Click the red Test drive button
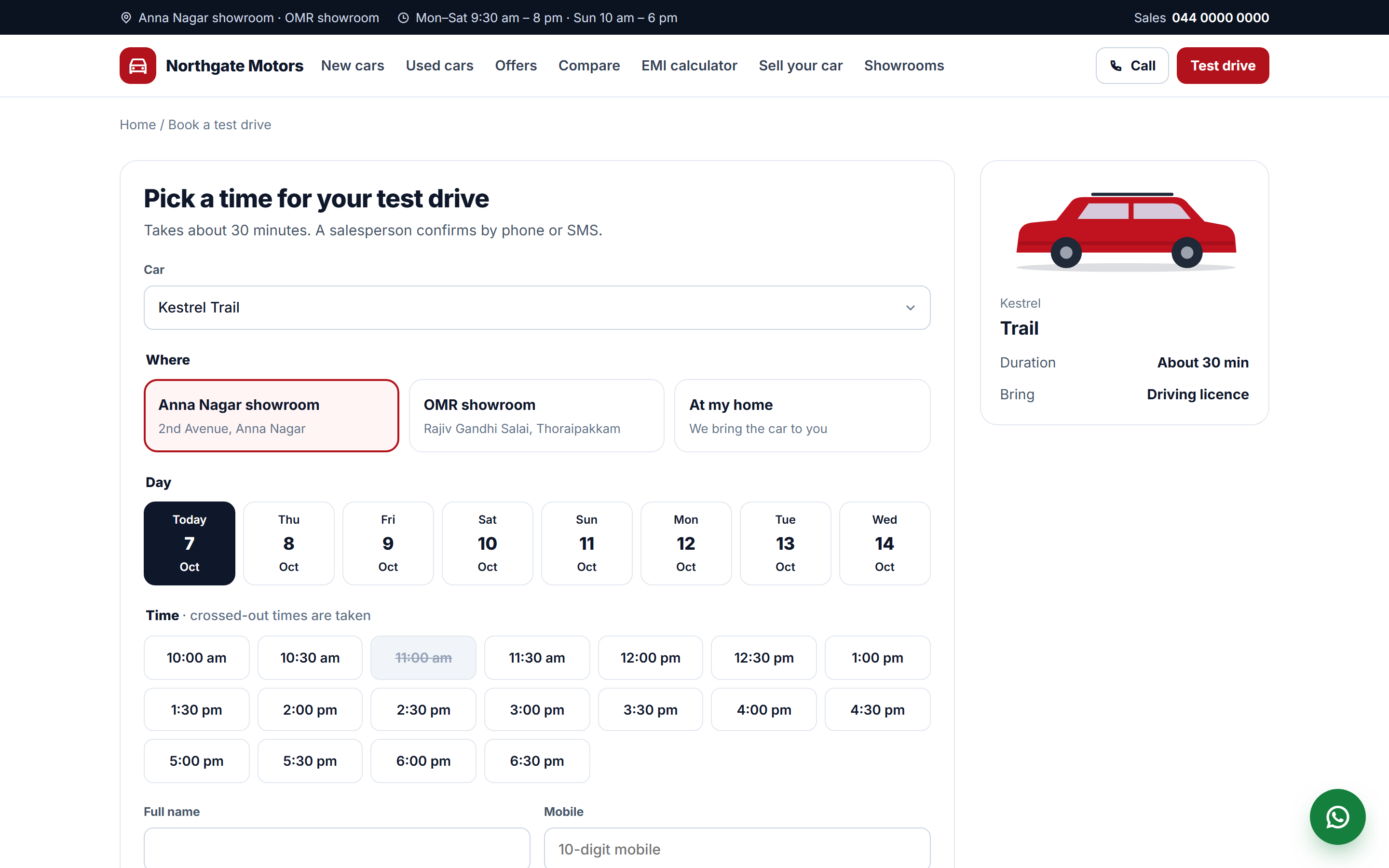The image size is (1389, 868). [x=1223, y=66]
